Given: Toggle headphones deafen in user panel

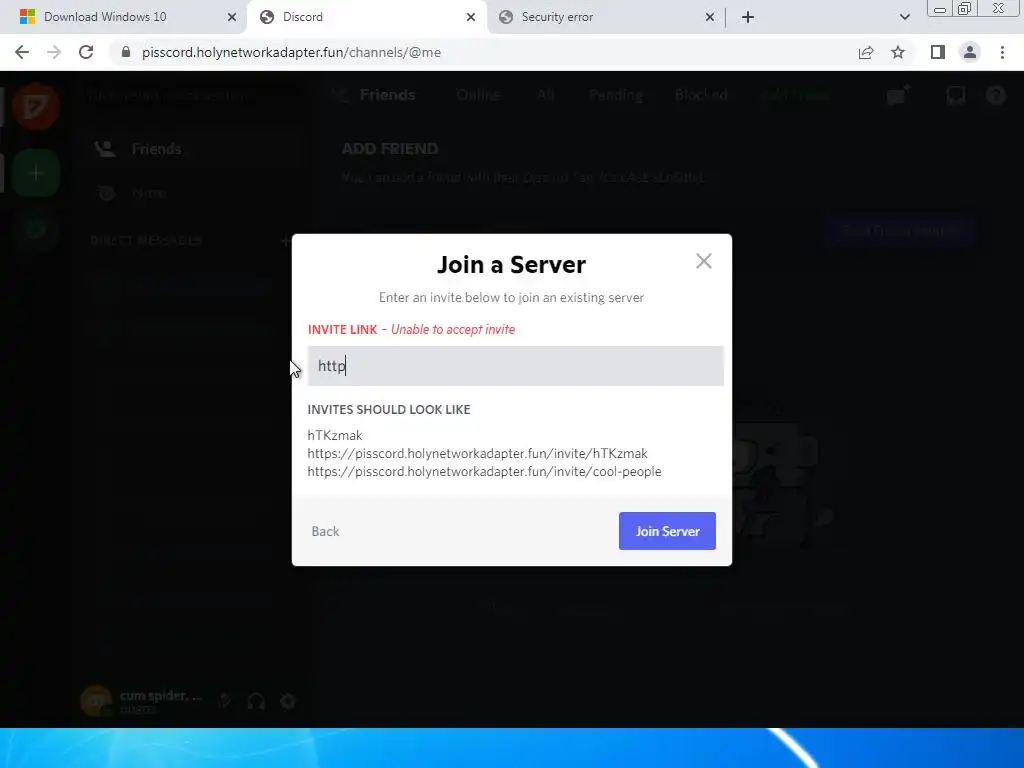Looking at the screenshot, I should 256,701.
